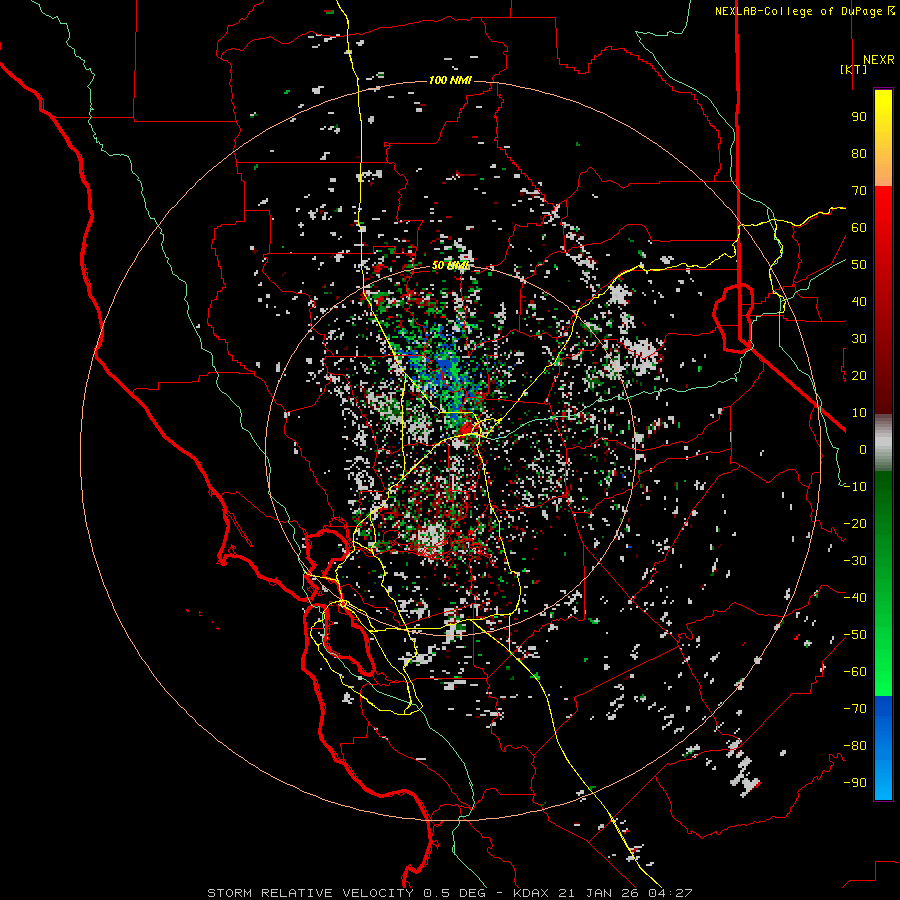Click the Storm Relative Velocity caption at the bottom
900x900 pixels.
coord(449,893)
